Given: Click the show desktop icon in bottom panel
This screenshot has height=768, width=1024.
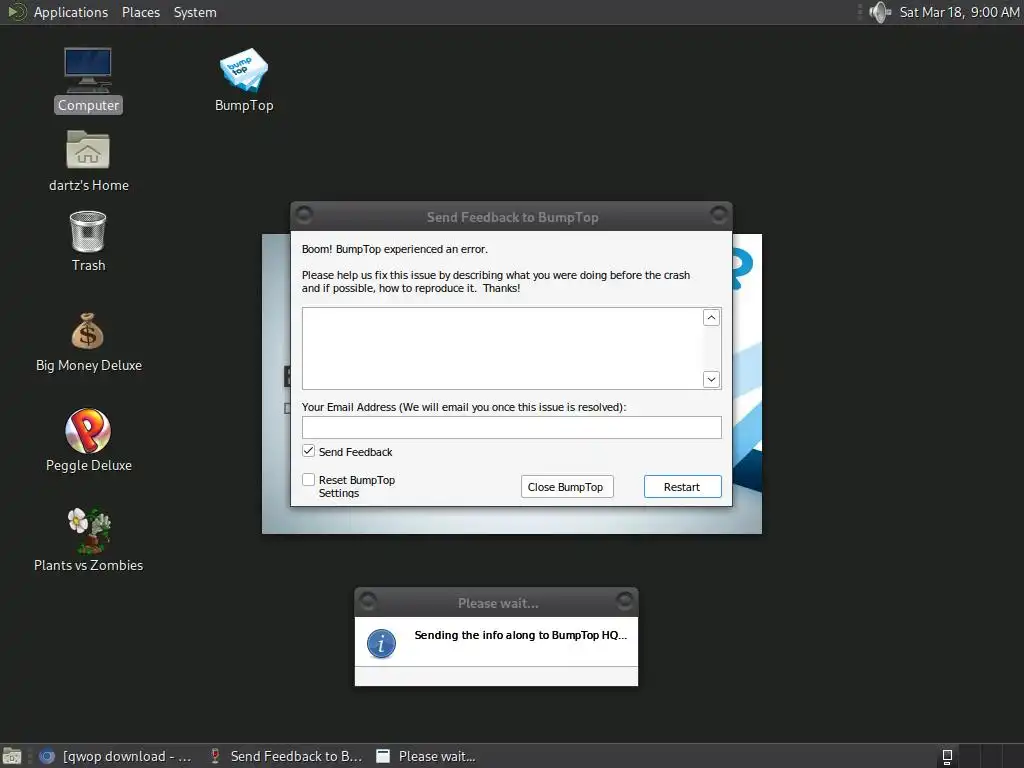Looking at the screenshot, I should pos(12,756).
